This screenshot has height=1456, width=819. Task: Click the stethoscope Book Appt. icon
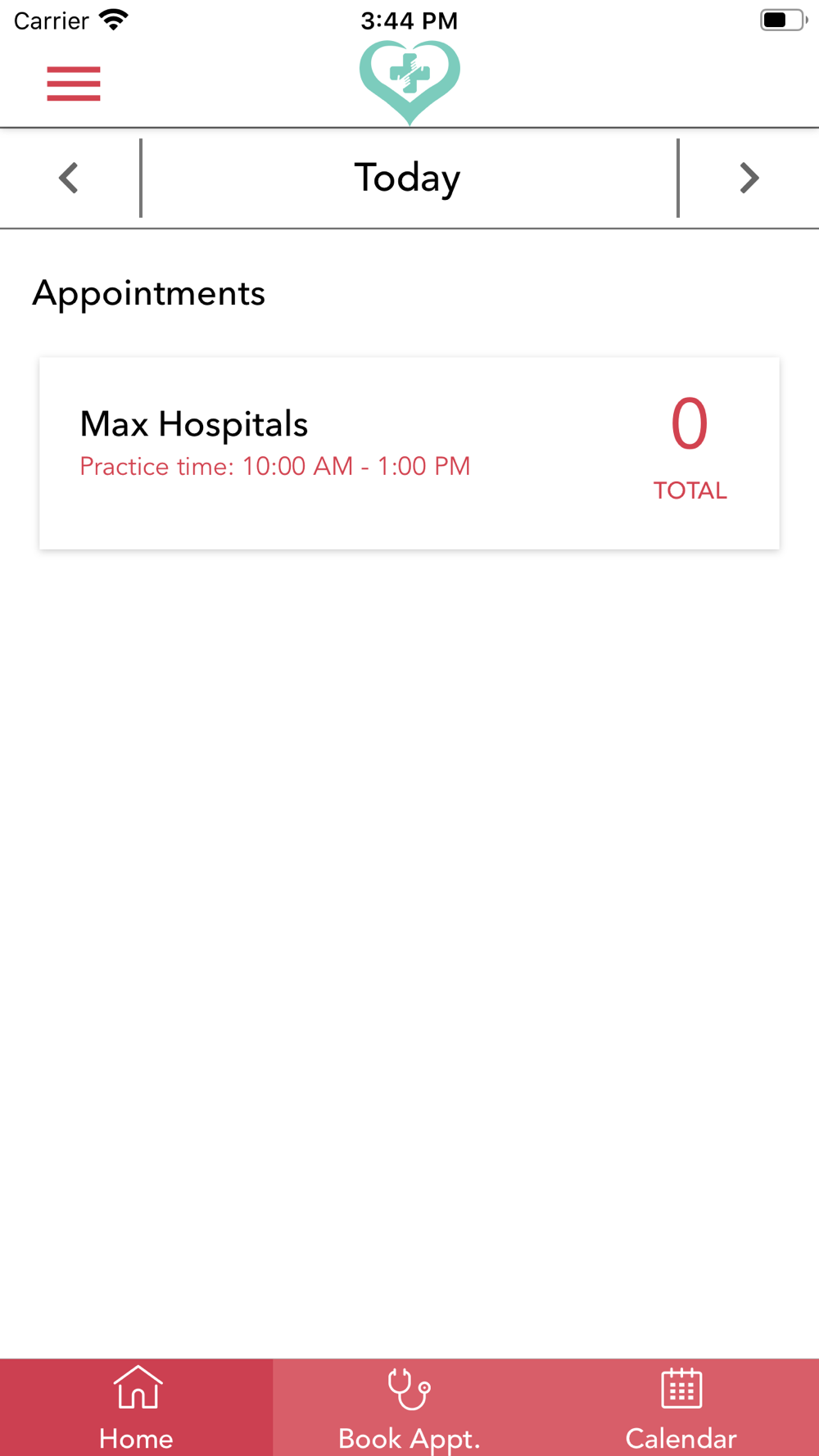[409, 1389]
